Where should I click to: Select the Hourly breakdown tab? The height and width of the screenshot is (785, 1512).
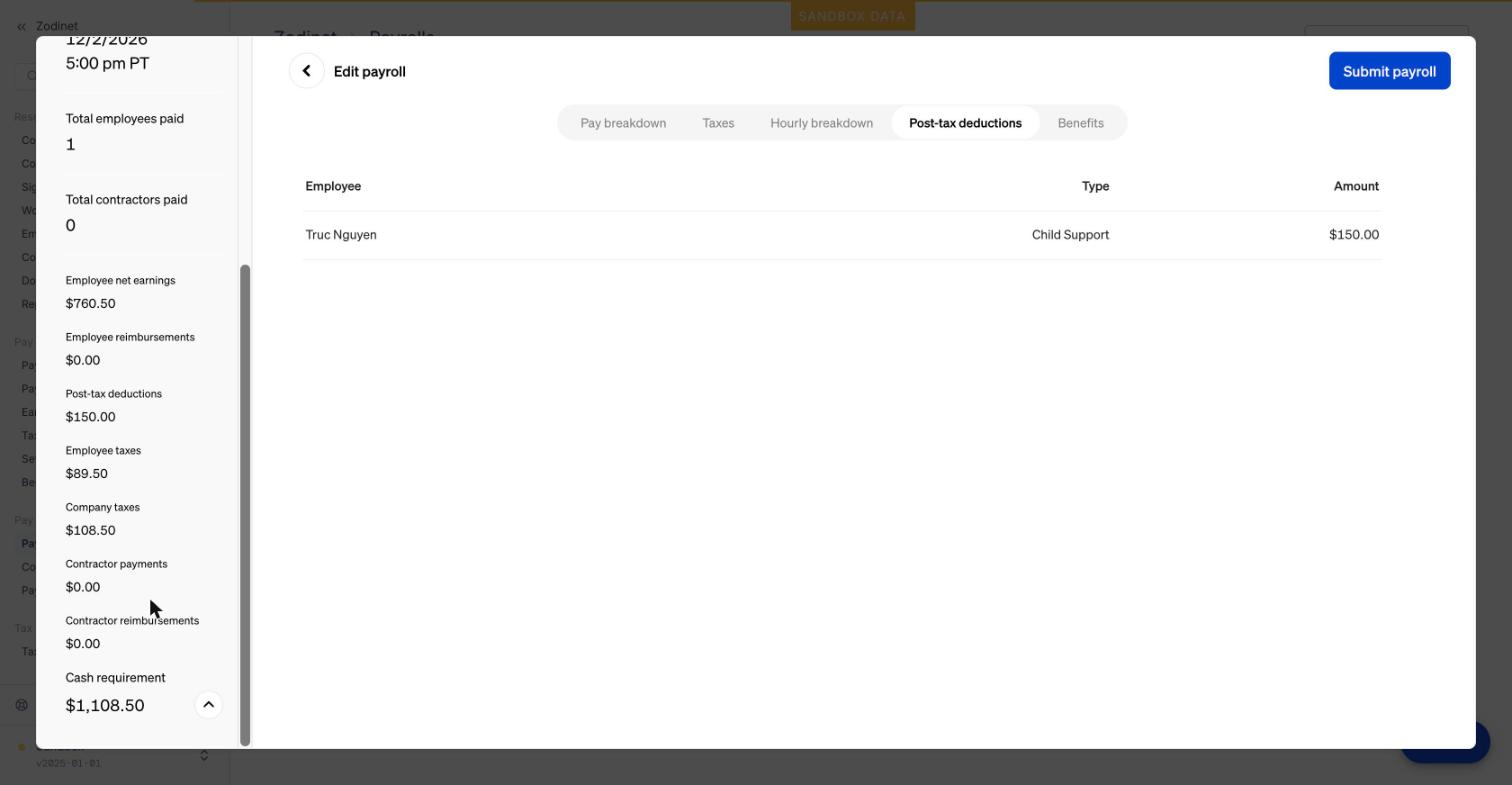(x=821, y=123)
